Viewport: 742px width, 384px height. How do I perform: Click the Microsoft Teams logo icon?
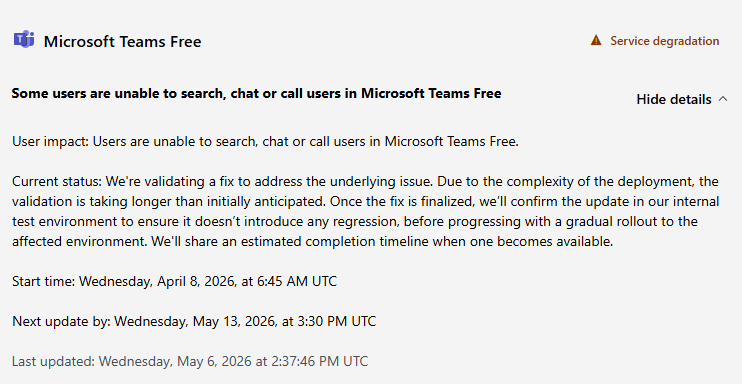24,39
